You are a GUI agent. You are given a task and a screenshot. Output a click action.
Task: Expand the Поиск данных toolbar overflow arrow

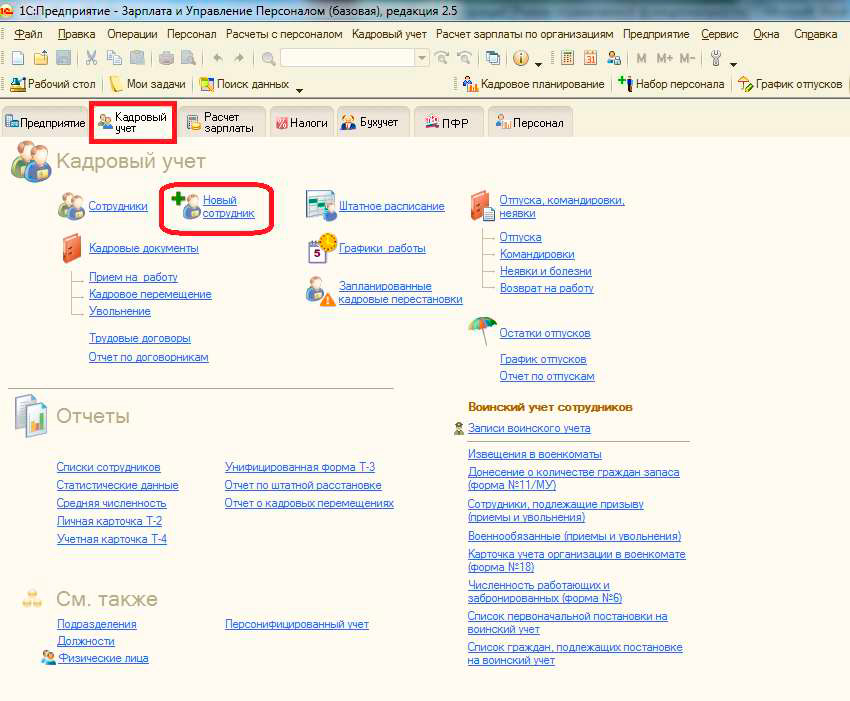point(299,90)
